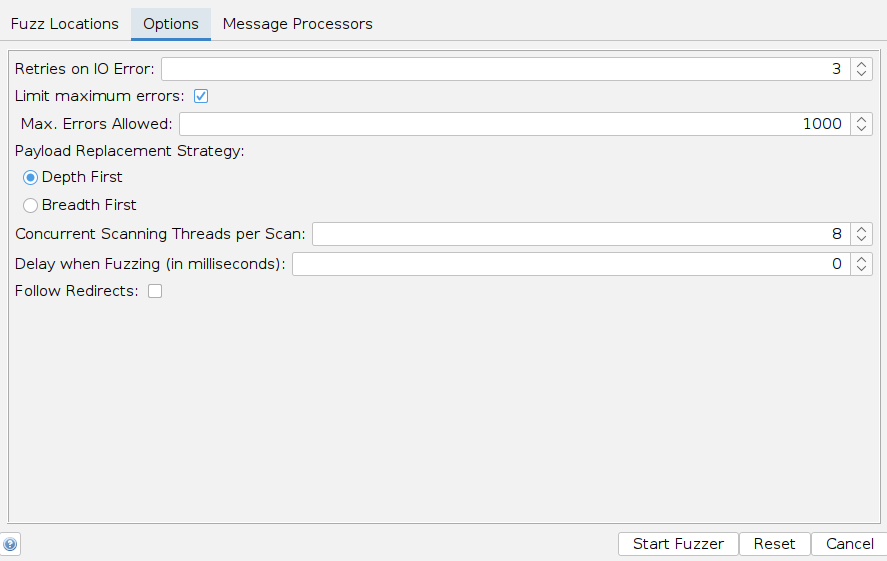Uncheck Limit maximum errors checkbox
This screenshot has width=887, height=561.
200,96
